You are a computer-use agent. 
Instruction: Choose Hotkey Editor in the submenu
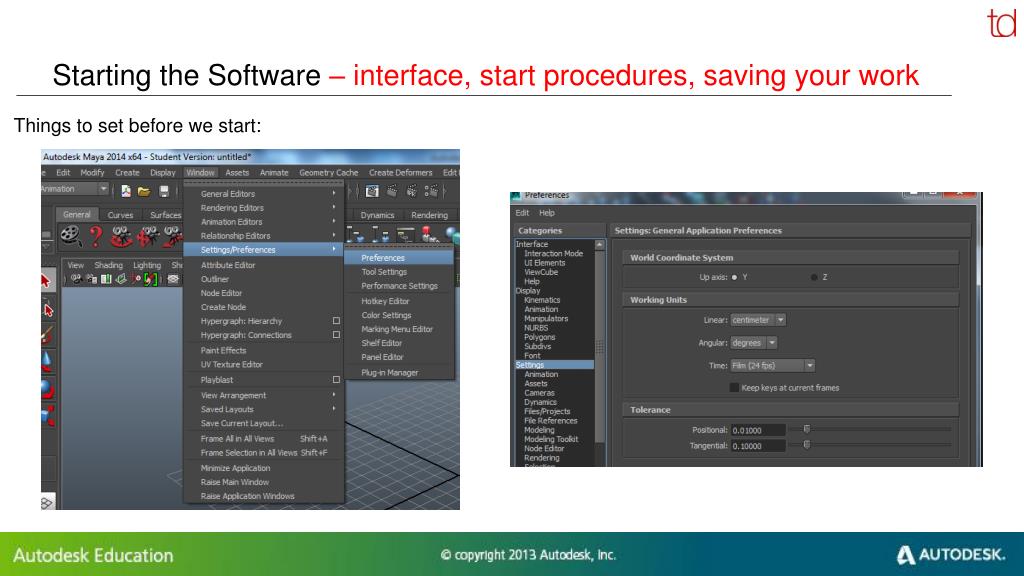(399, 301)
